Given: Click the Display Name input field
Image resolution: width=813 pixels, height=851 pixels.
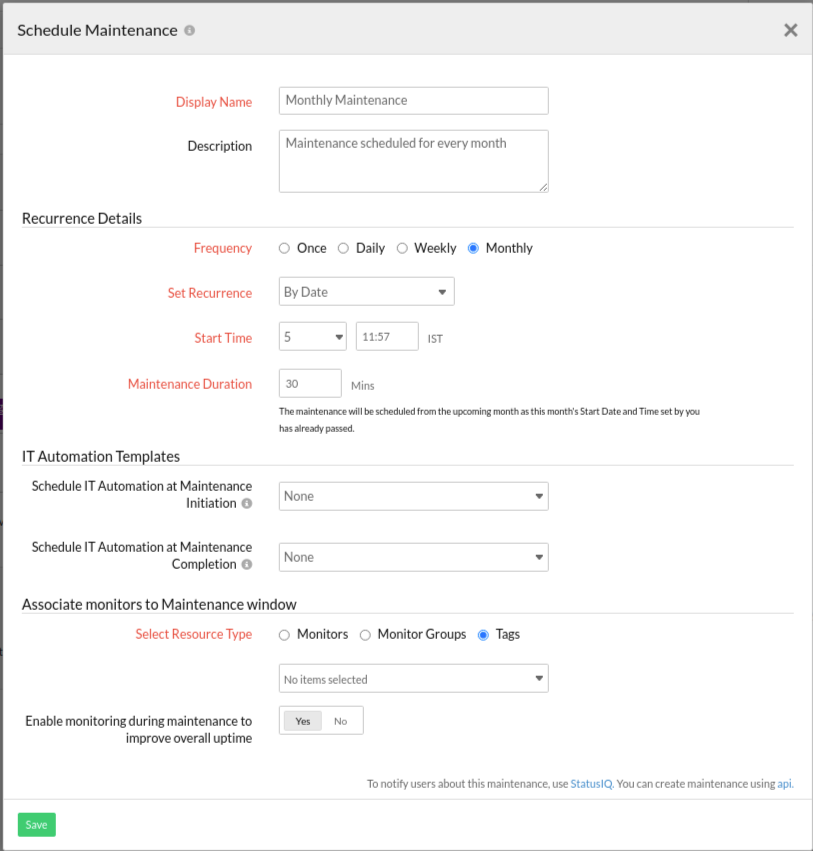Looking at the screenshot, I should [x=413, y=100].
